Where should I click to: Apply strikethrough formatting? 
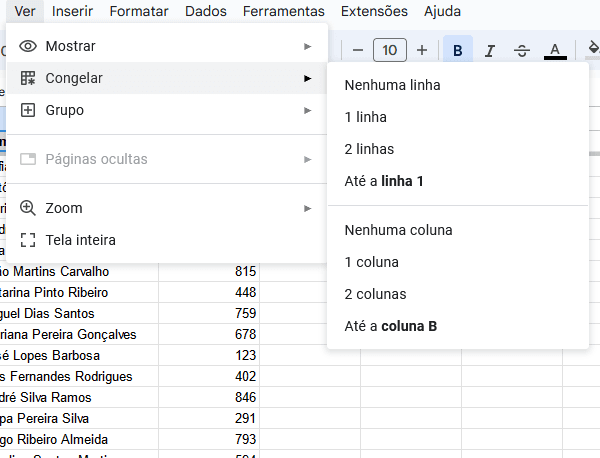(x=522, y=50)
